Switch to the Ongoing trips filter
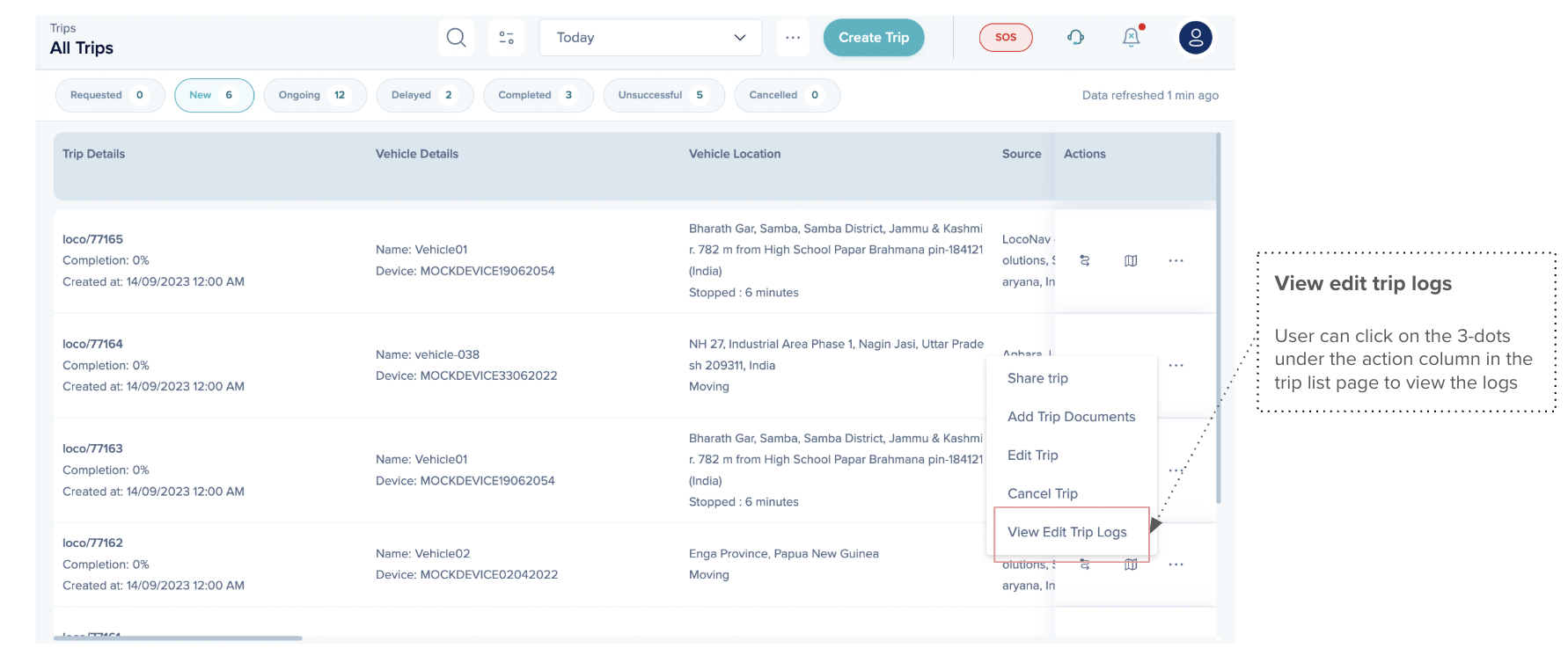Screen dimensions: 1568x656 coord(314,95)
